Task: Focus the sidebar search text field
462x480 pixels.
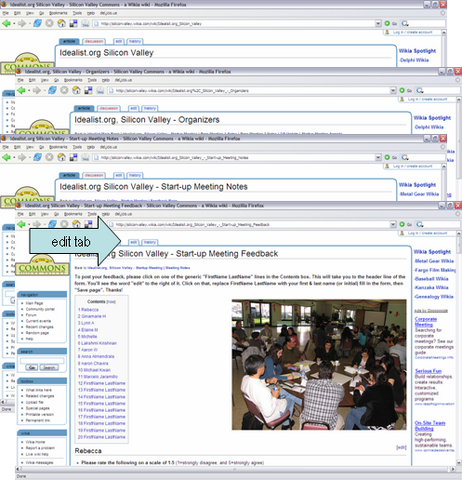Action: 42,360
